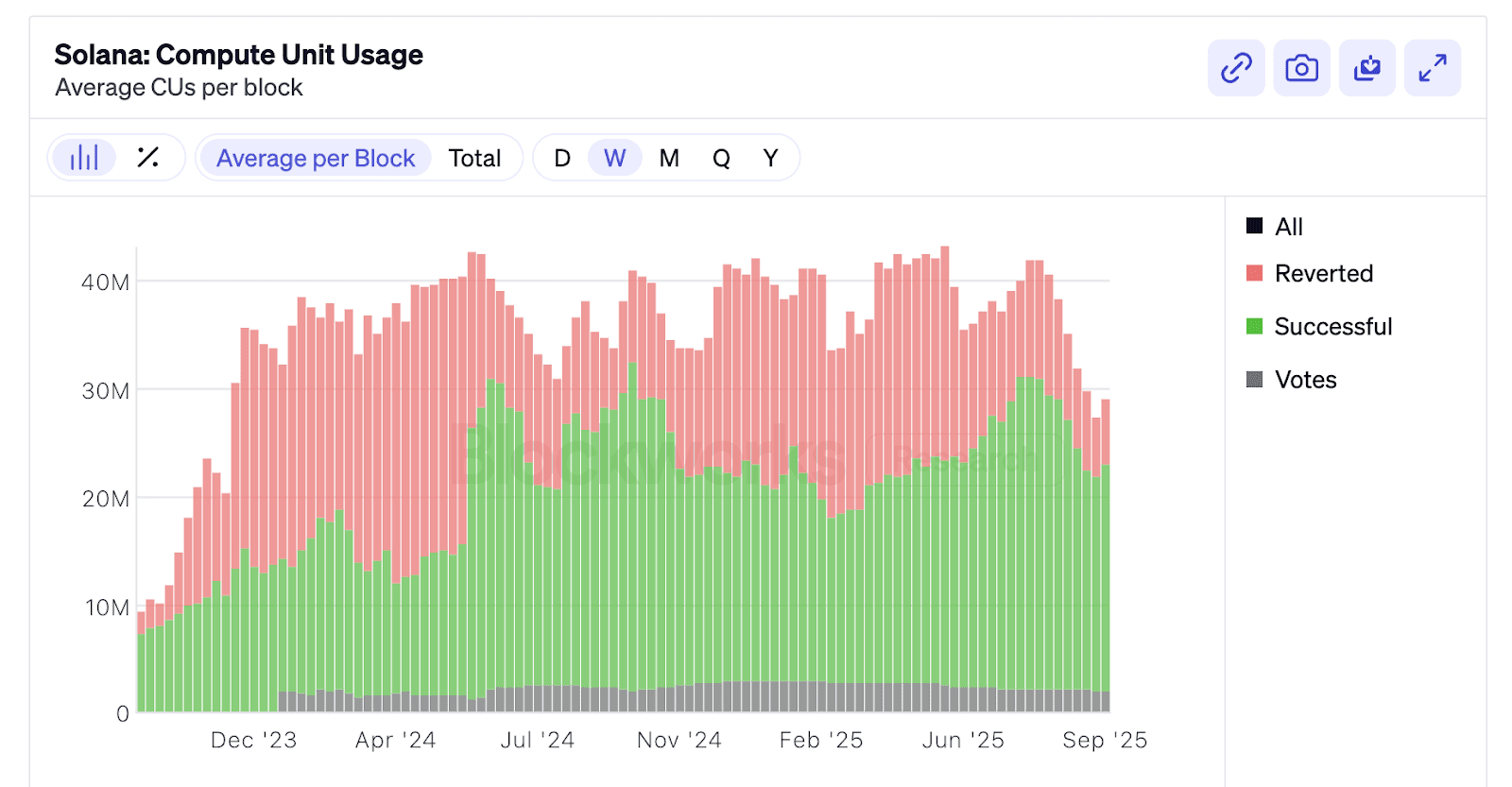
Task: Click the gray Votes legend swatch
Action: (x=1255, y=379)
